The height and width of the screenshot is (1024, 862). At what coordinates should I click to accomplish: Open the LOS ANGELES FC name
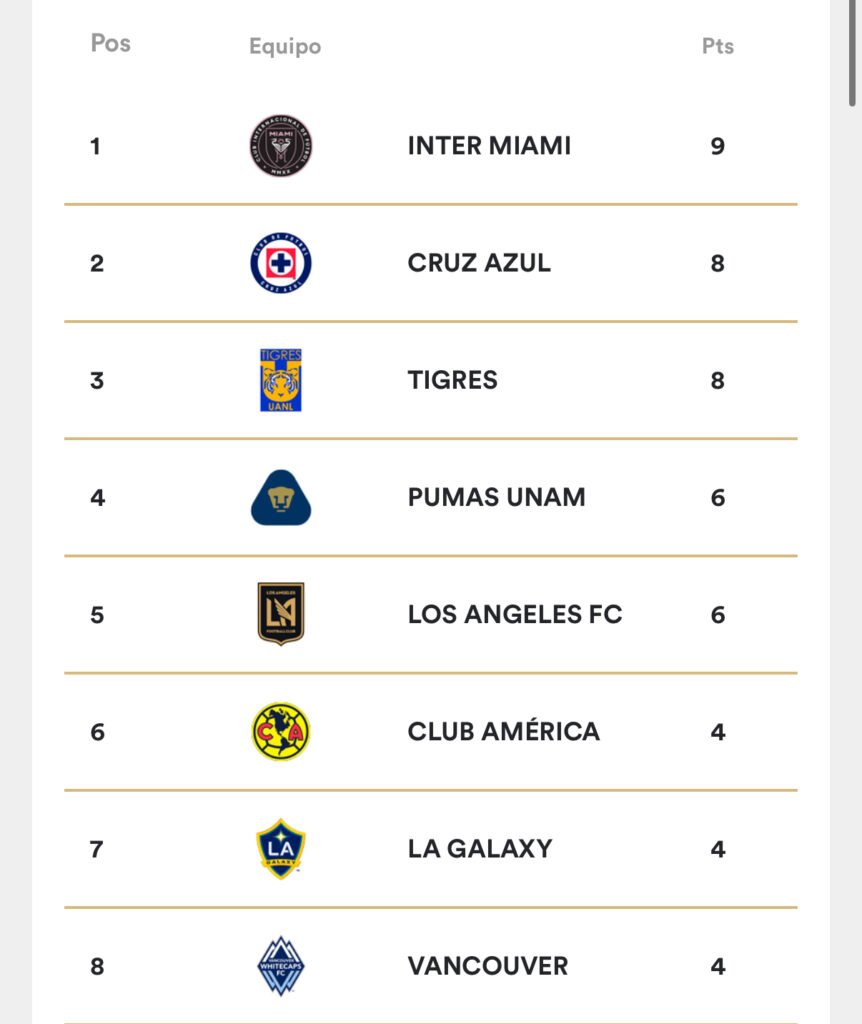tap(515, 615)
